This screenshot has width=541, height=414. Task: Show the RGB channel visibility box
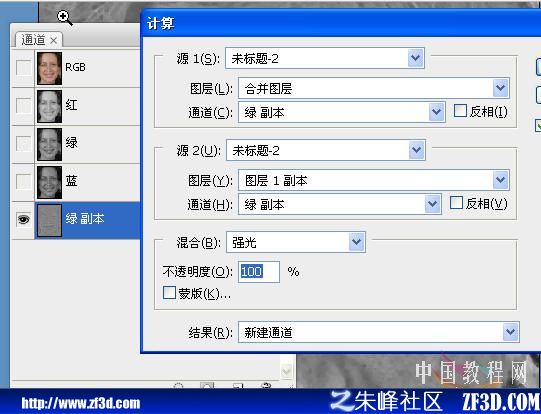coord(23,68)
